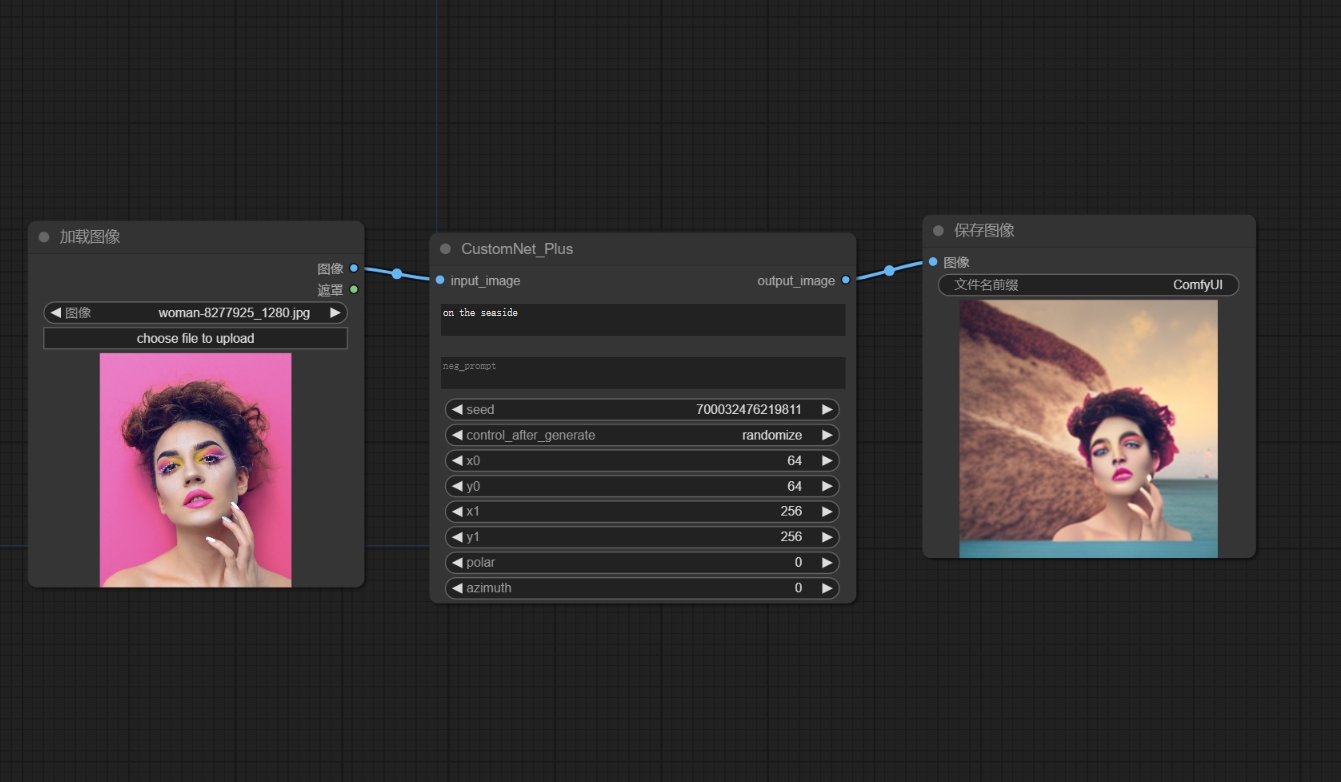Click the input_image socket dot
The height and width of the screenshot is (782, 1341).
[x=440, y=280]
